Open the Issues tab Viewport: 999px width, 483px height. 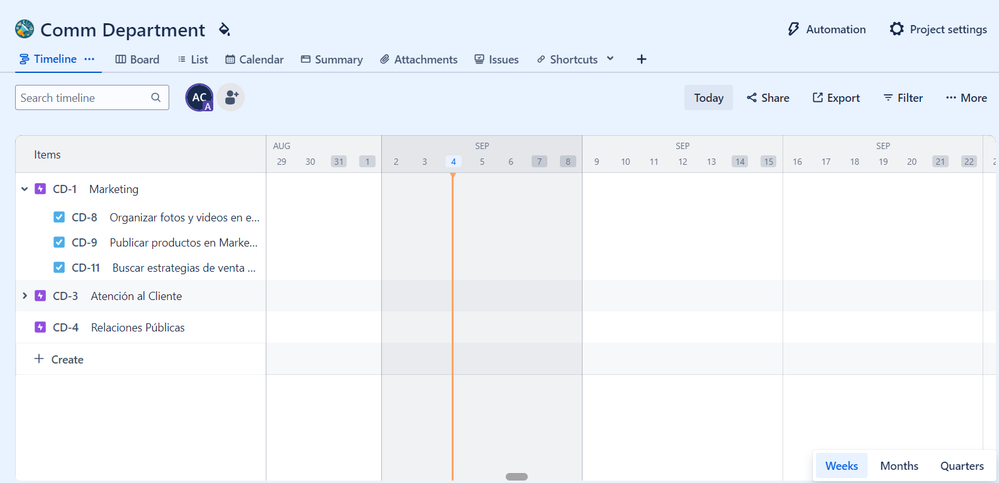tap(496, 59)
